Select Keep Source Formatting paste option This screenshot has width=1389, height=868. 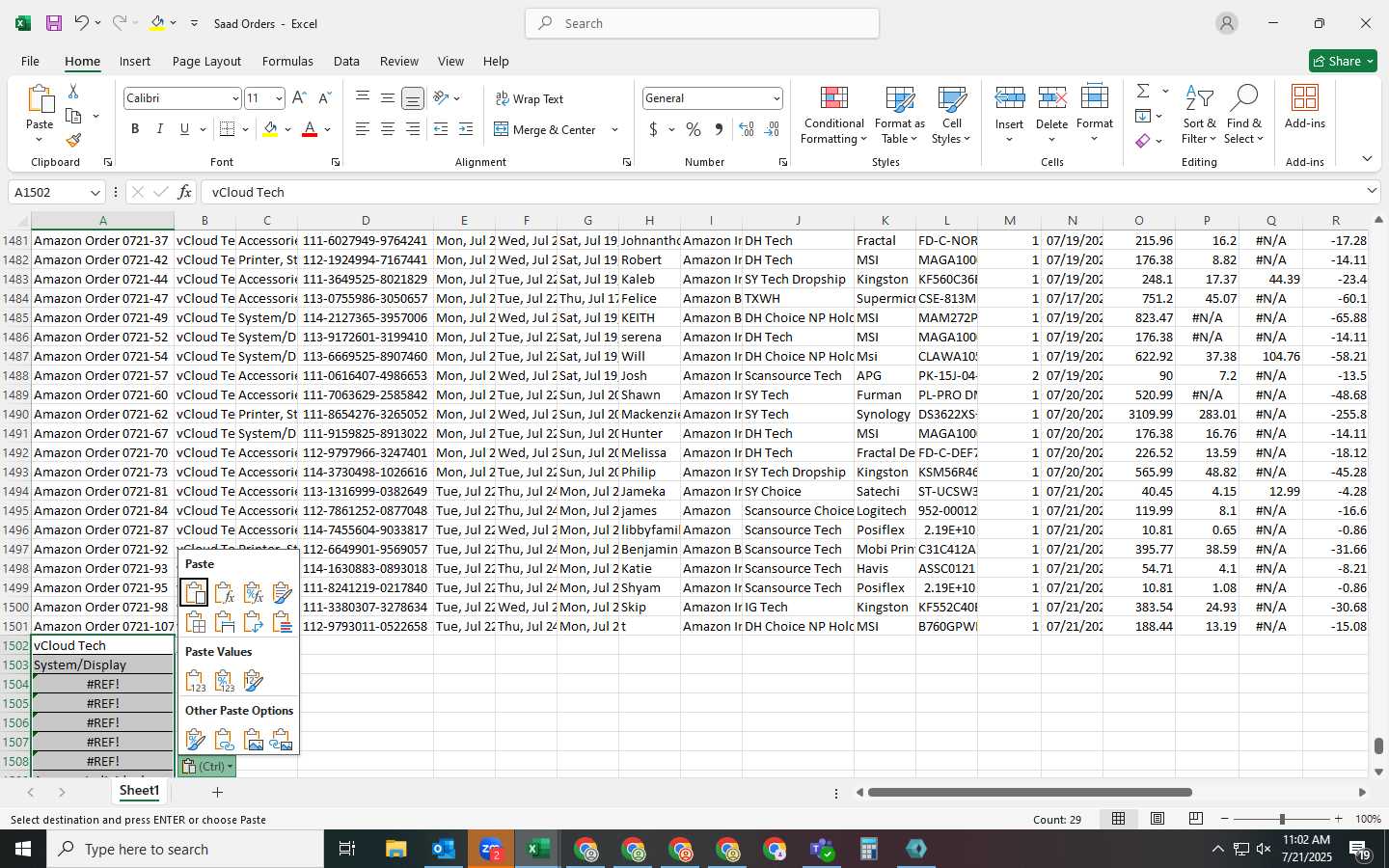pyautogui.click(x=282, y=592)
